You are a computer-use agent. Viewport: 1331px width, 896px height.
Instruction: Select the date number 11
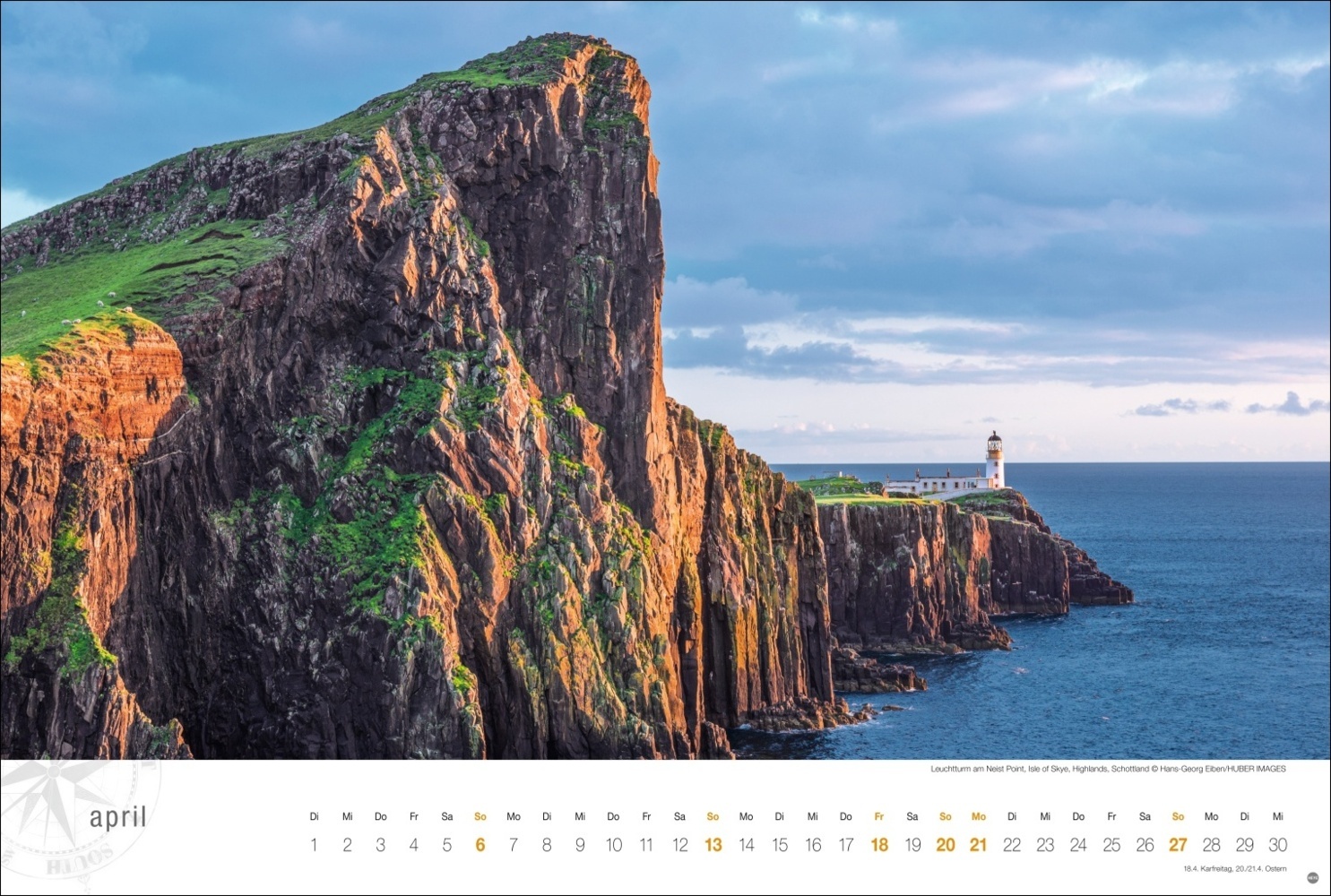tap(646, 845)
